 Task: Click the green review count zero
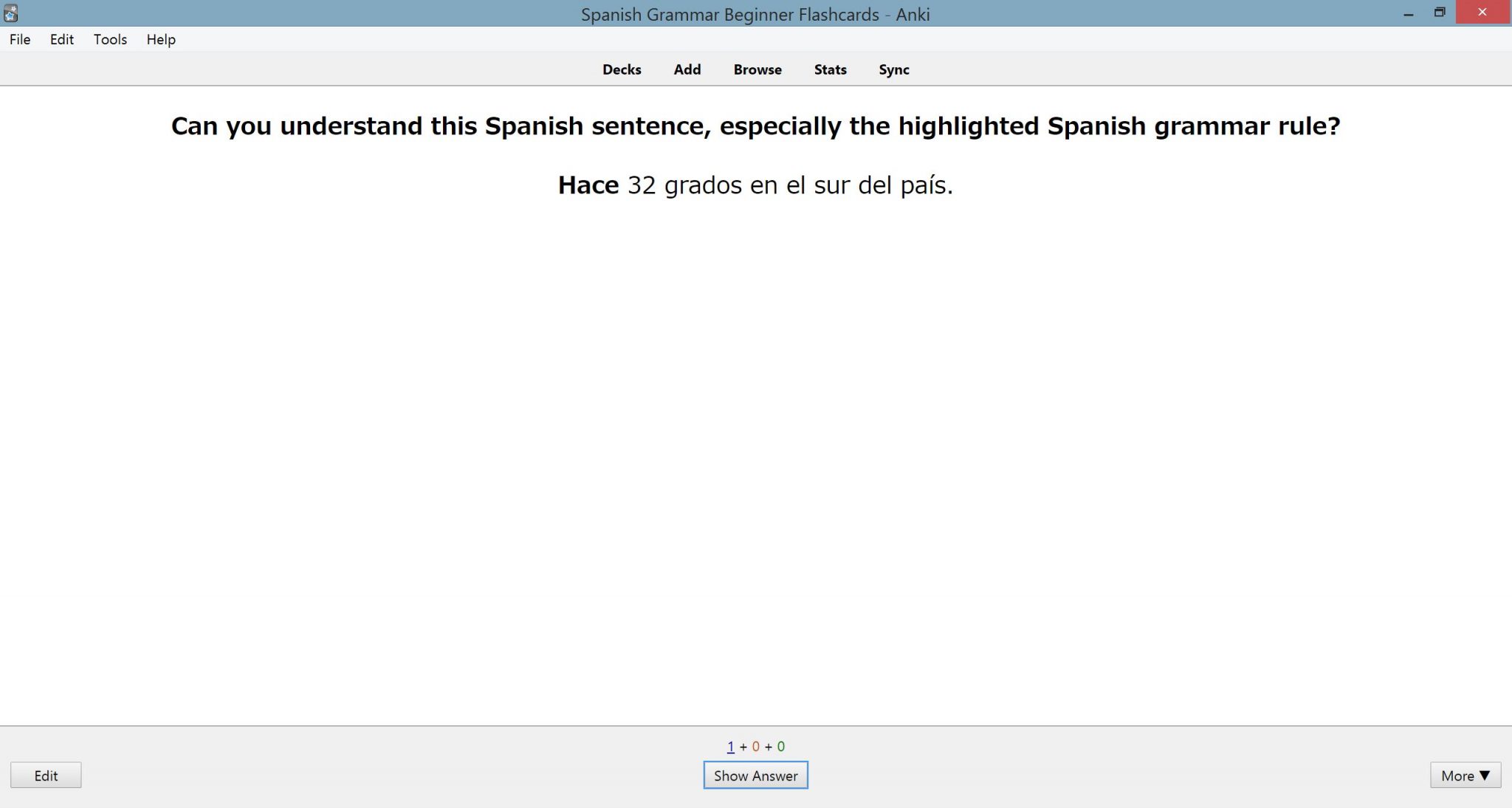[780, 746]
